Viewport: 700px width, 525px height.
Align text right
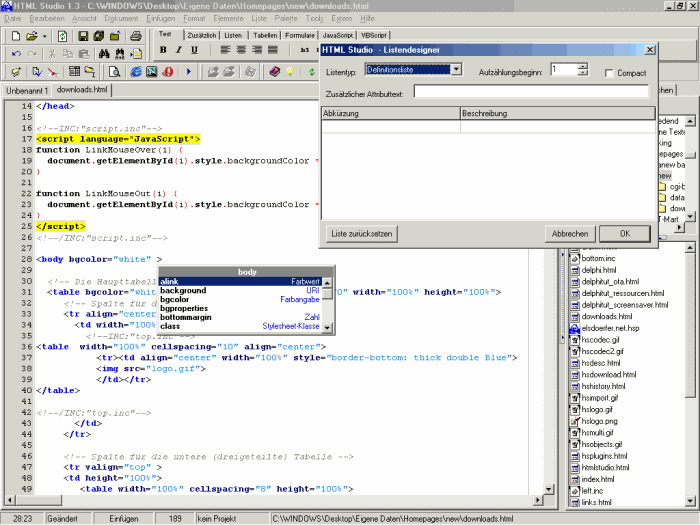tap(257, 50)
